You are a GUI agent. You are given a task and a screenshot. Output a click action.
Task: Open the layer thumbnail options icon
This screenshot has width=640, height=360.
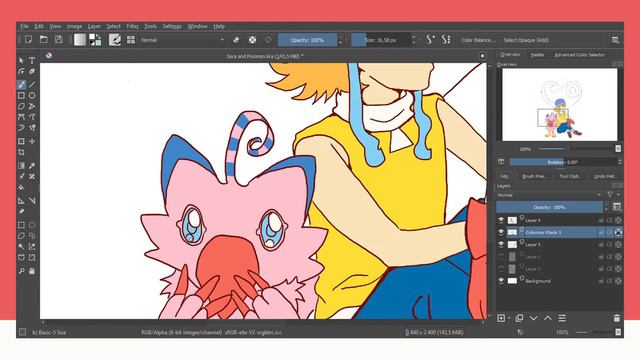pyautogui.click(x=617, y=207)
